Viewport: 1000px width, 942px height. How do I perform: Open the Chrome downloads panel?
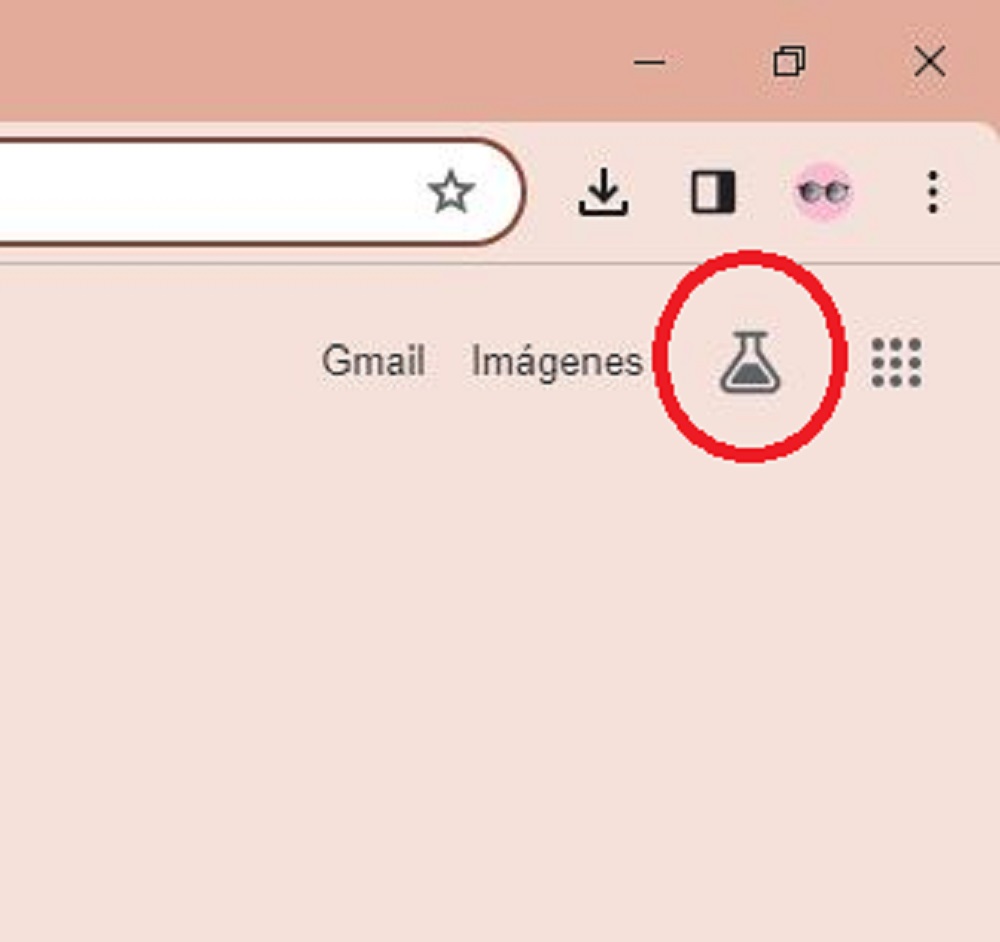[603, 191]
